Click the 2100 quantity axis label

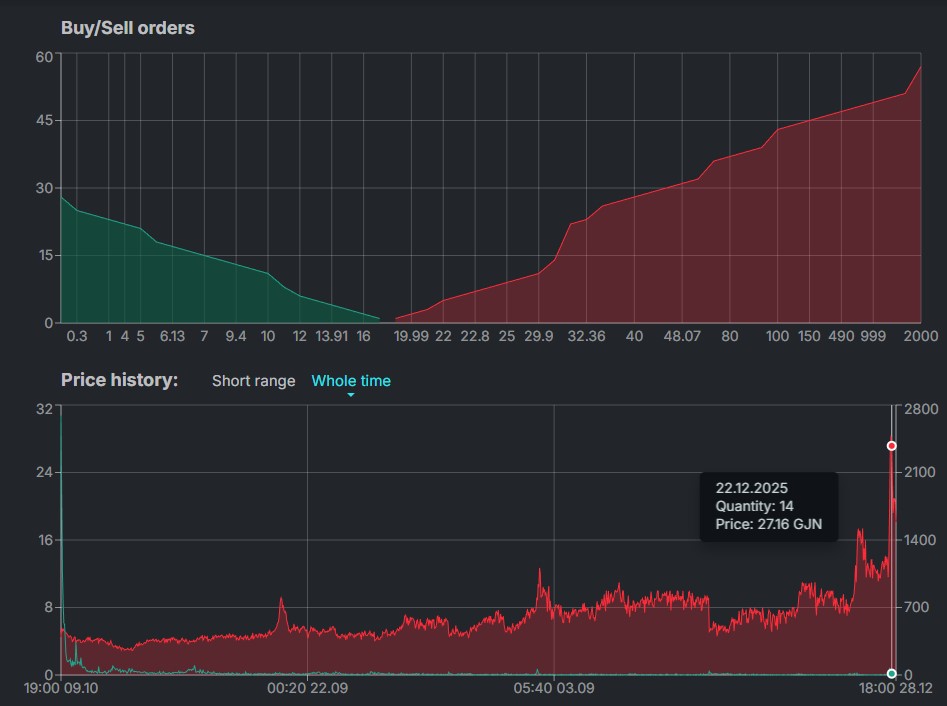pos(919,472)
